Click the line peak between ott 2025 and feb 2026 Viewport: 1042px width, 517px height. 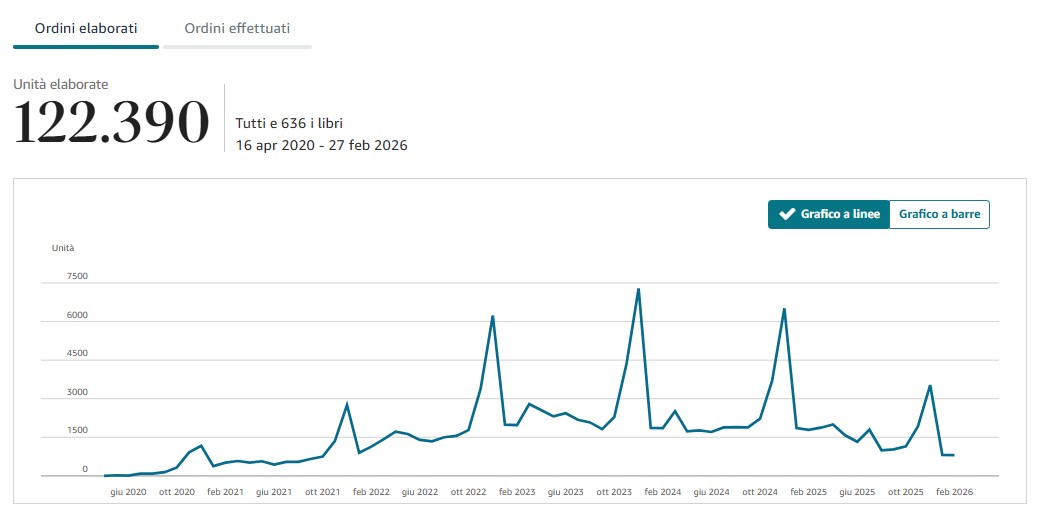(x=930, y=386)
